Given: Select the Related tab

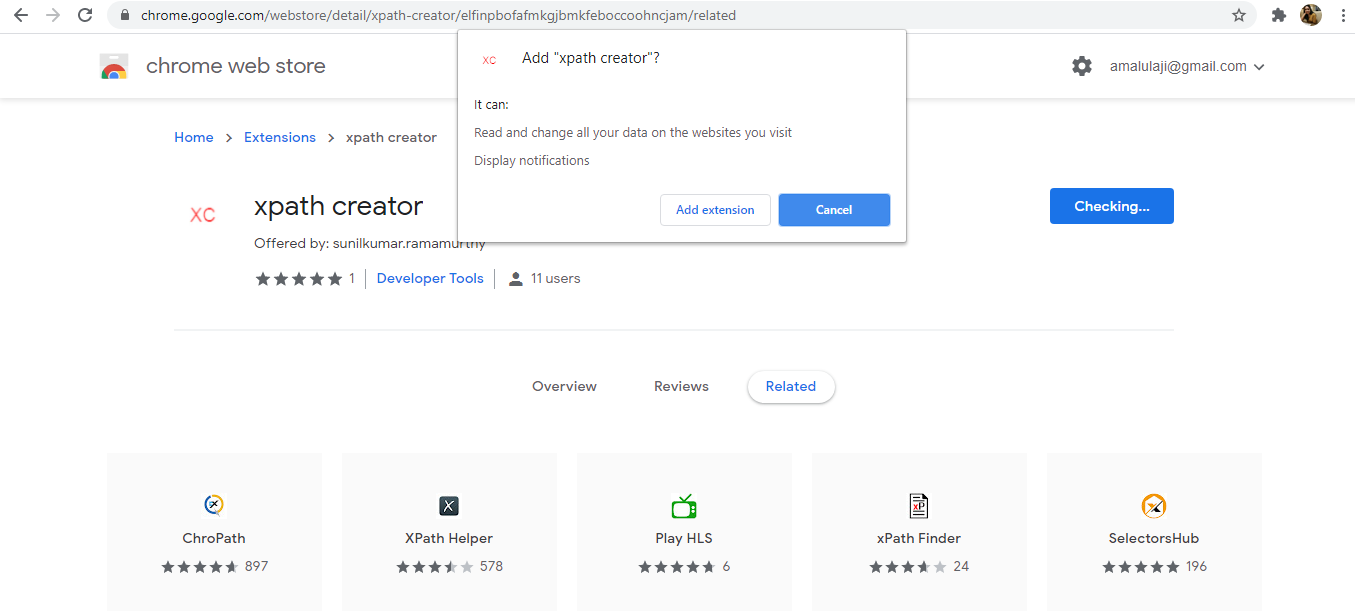Looking at the screenshot, I should pyautogui.click(x=791, y=387).
